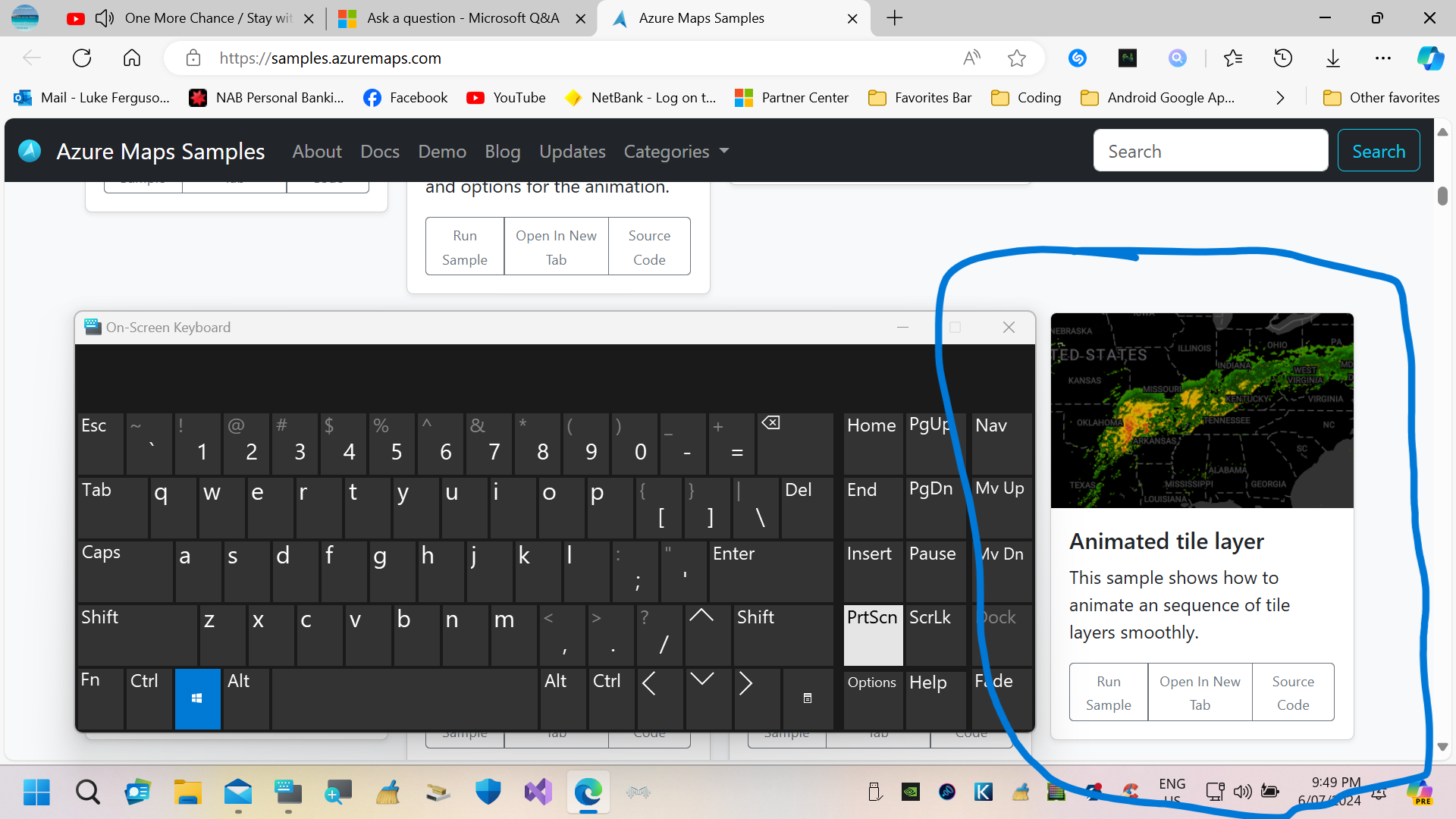The width and height of the screenshot is (1456, 819).
Task: Open the Demo nav link
Action: (x=442, y=152)
